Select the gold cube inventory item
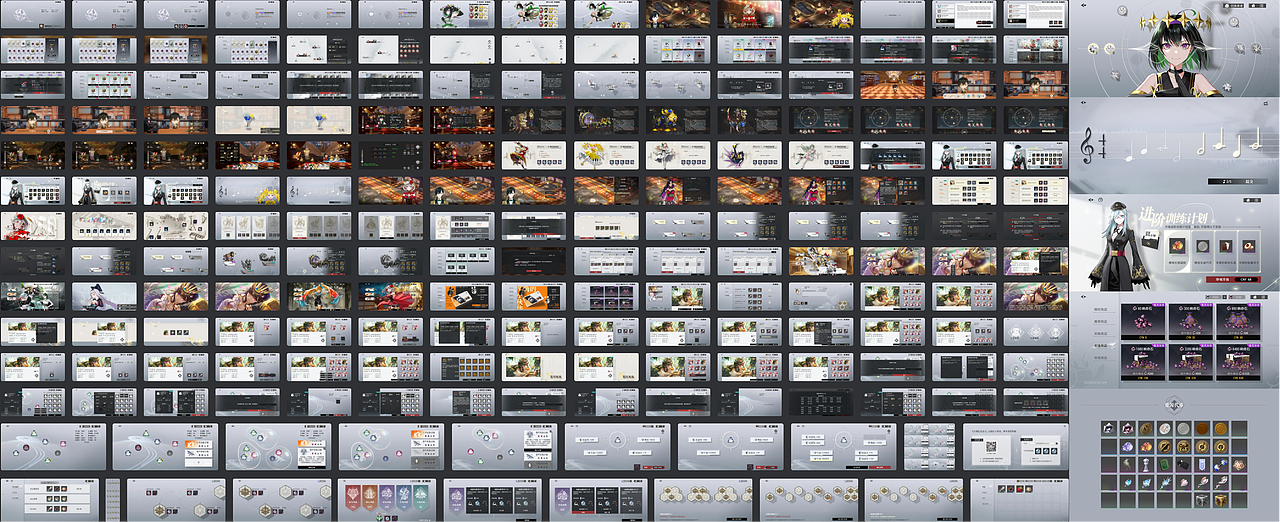This screenshot has width=1280, height=522. pos(1221,500)
